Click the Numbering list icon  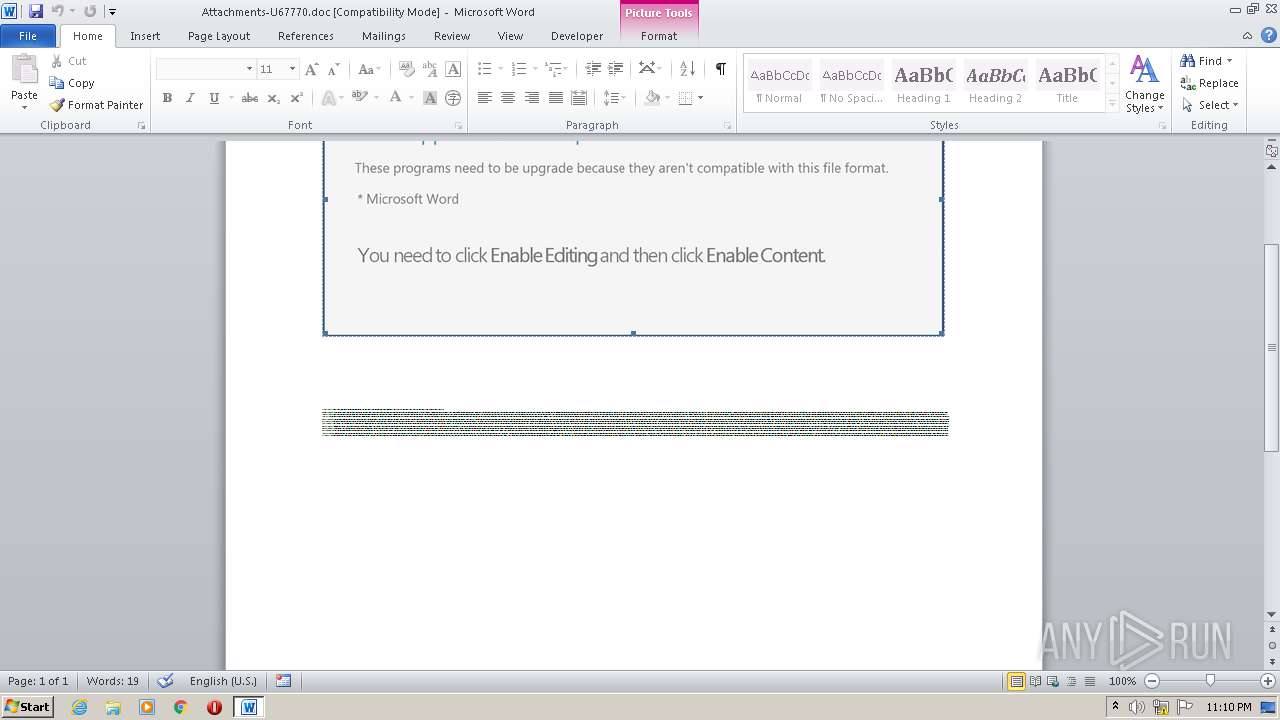click(518, 69)
